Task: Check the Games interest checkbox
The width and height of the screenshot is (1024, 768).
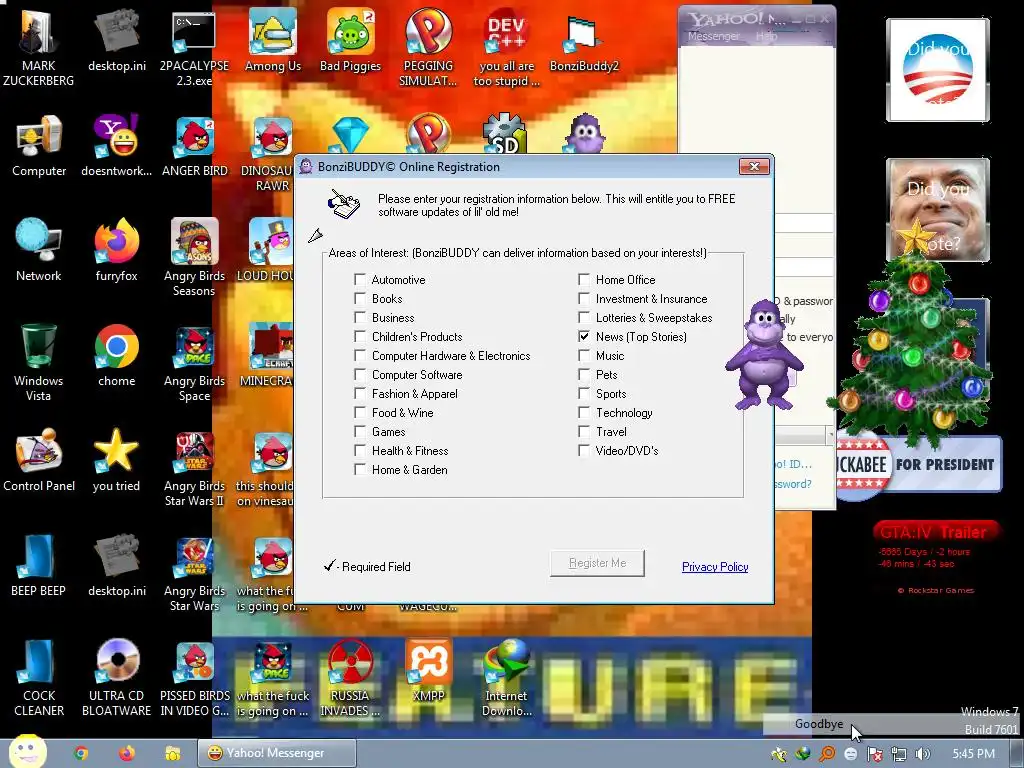Action: [x=360, y=432]
